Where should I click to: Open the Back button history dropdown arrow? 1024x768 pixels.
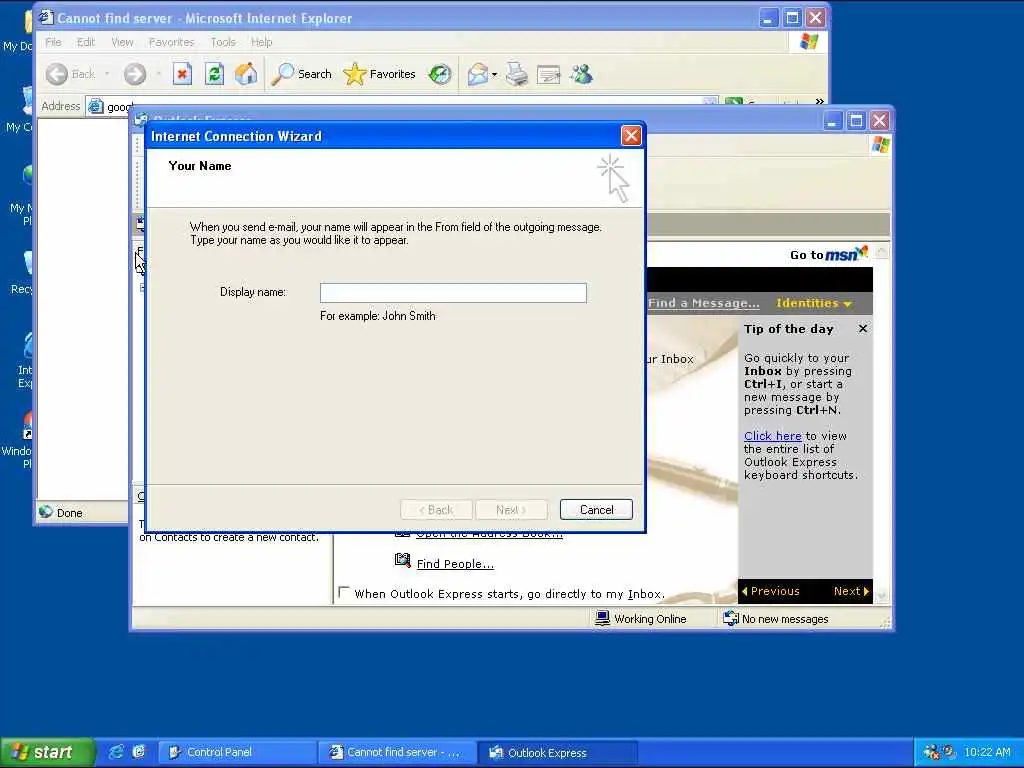(x=107, y=74)
